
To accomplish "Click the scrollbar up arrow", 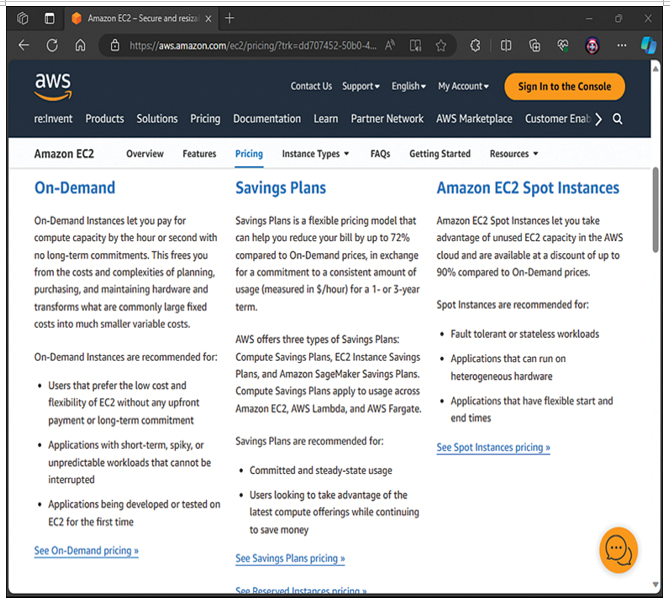I will [x=655, y=68].
